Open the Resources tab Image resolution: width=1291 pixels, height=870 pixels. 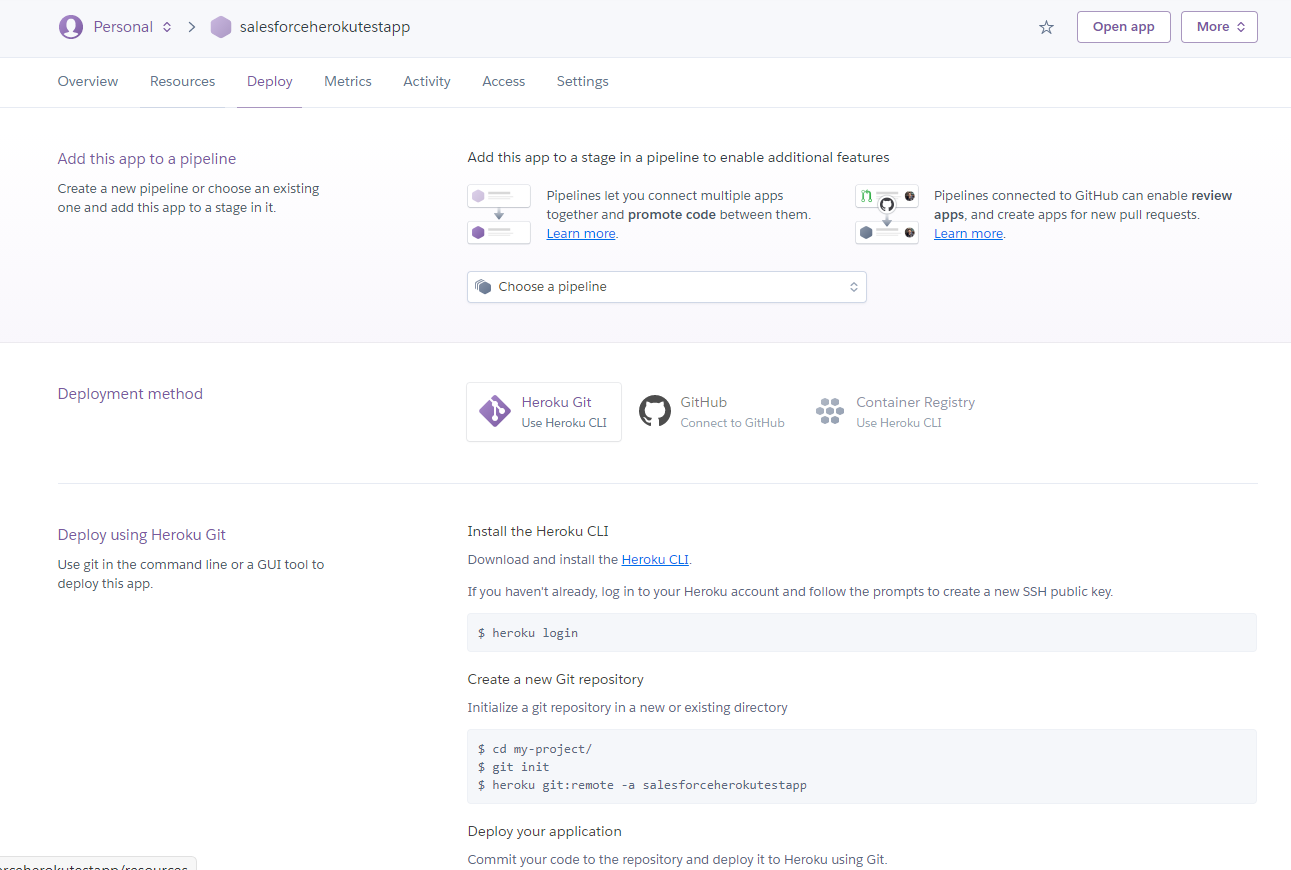(x=182, y=82)
